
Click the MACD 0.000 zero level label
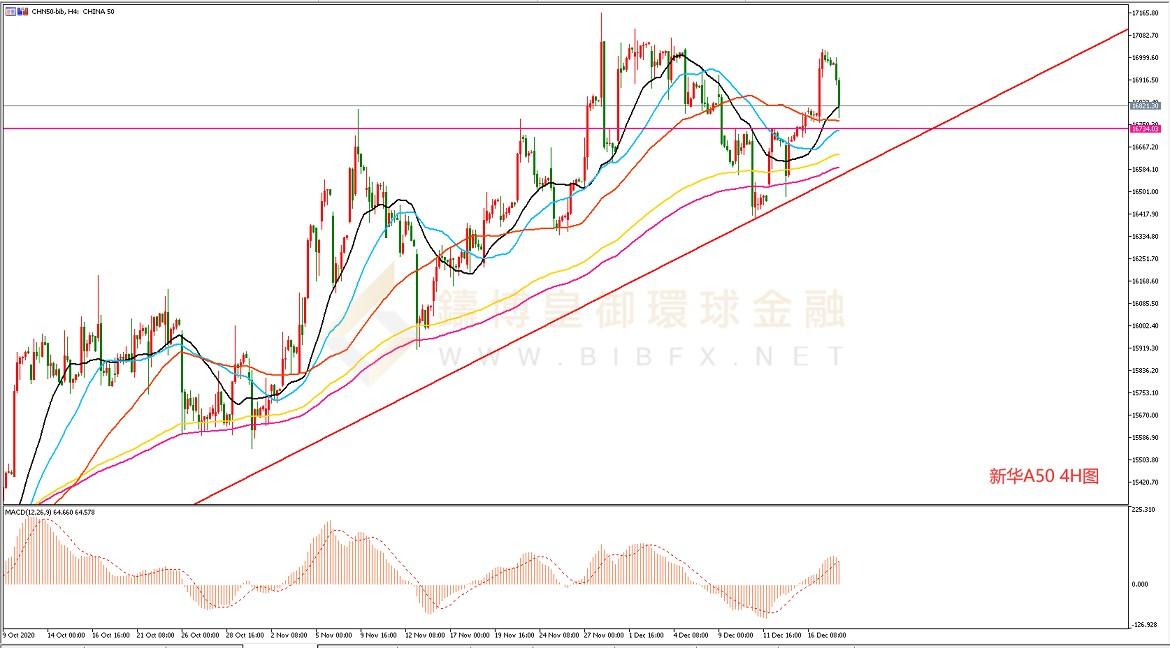click(x=1141, y=584)
